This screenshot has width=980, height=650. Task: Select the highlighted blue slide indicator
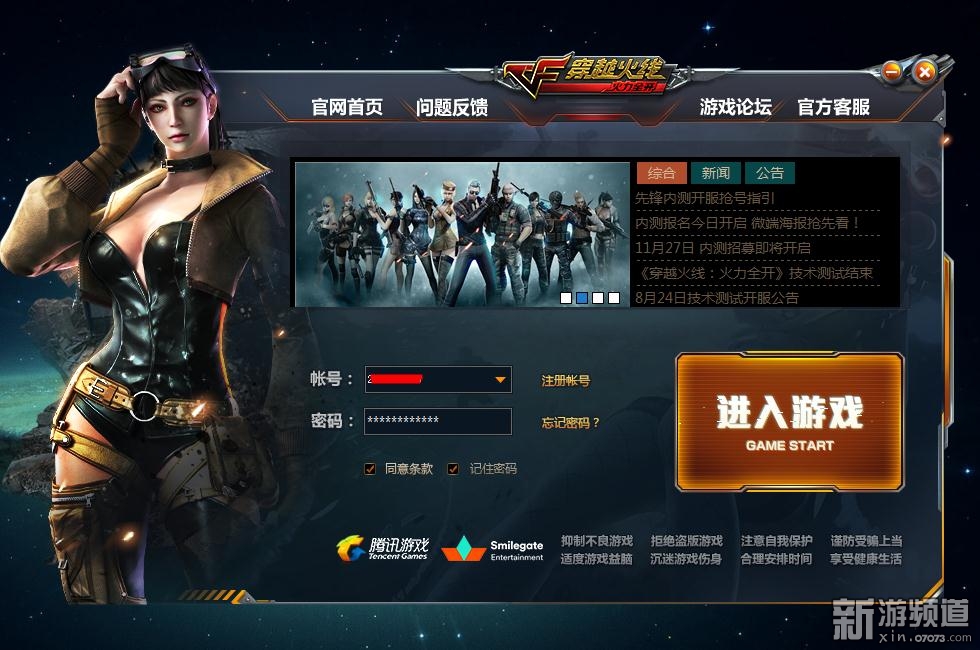coord(581,298)
